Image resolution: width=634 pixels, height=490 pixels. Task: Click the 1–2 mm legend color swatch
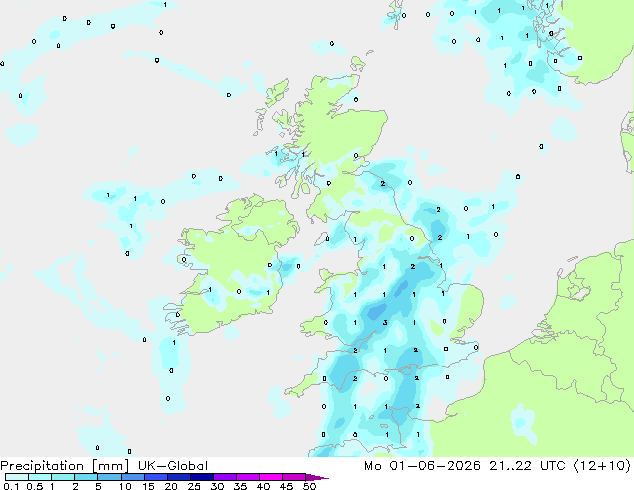(63, 477)
